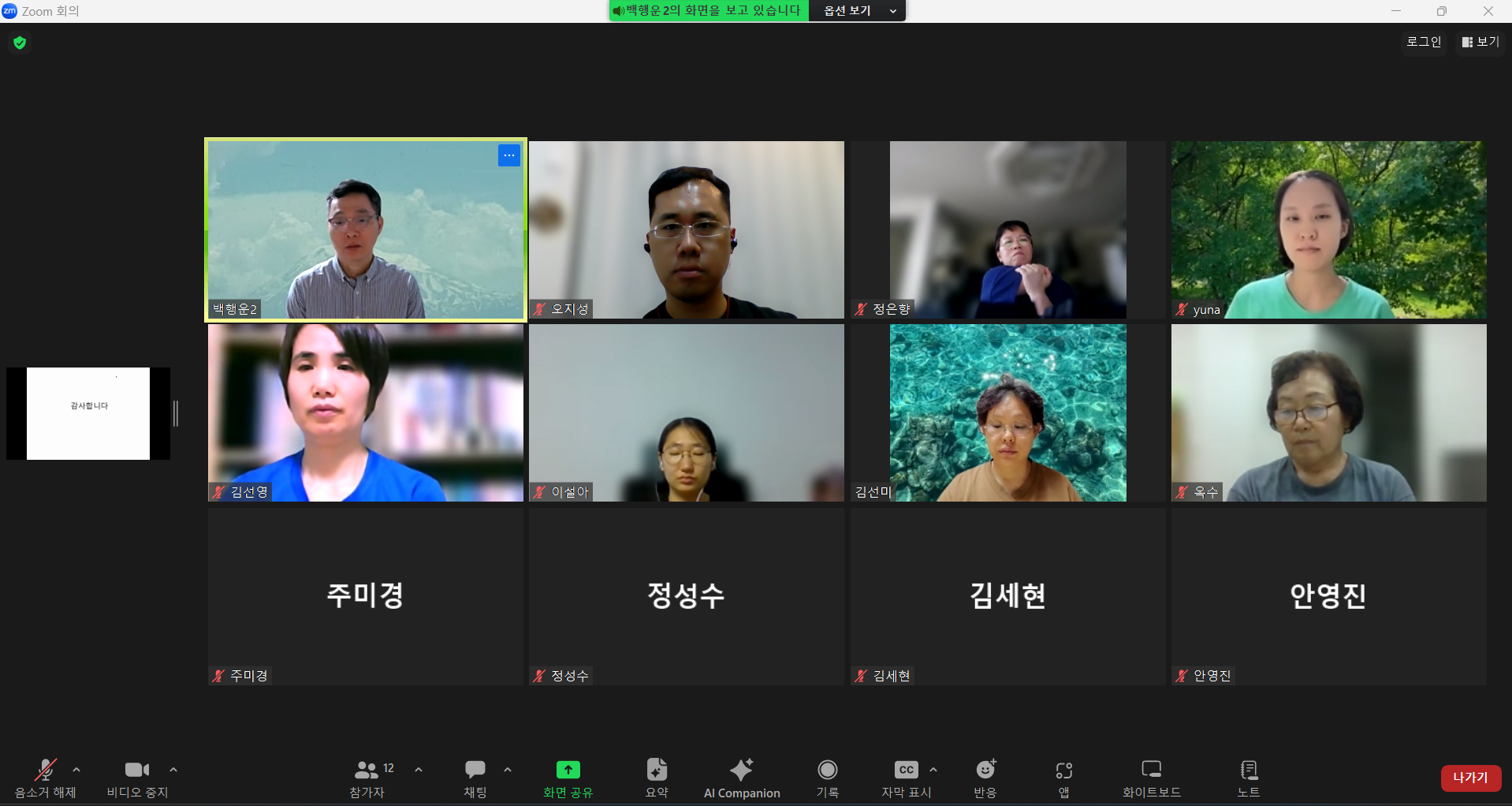Select 이설아 video tile

point(687,412)
